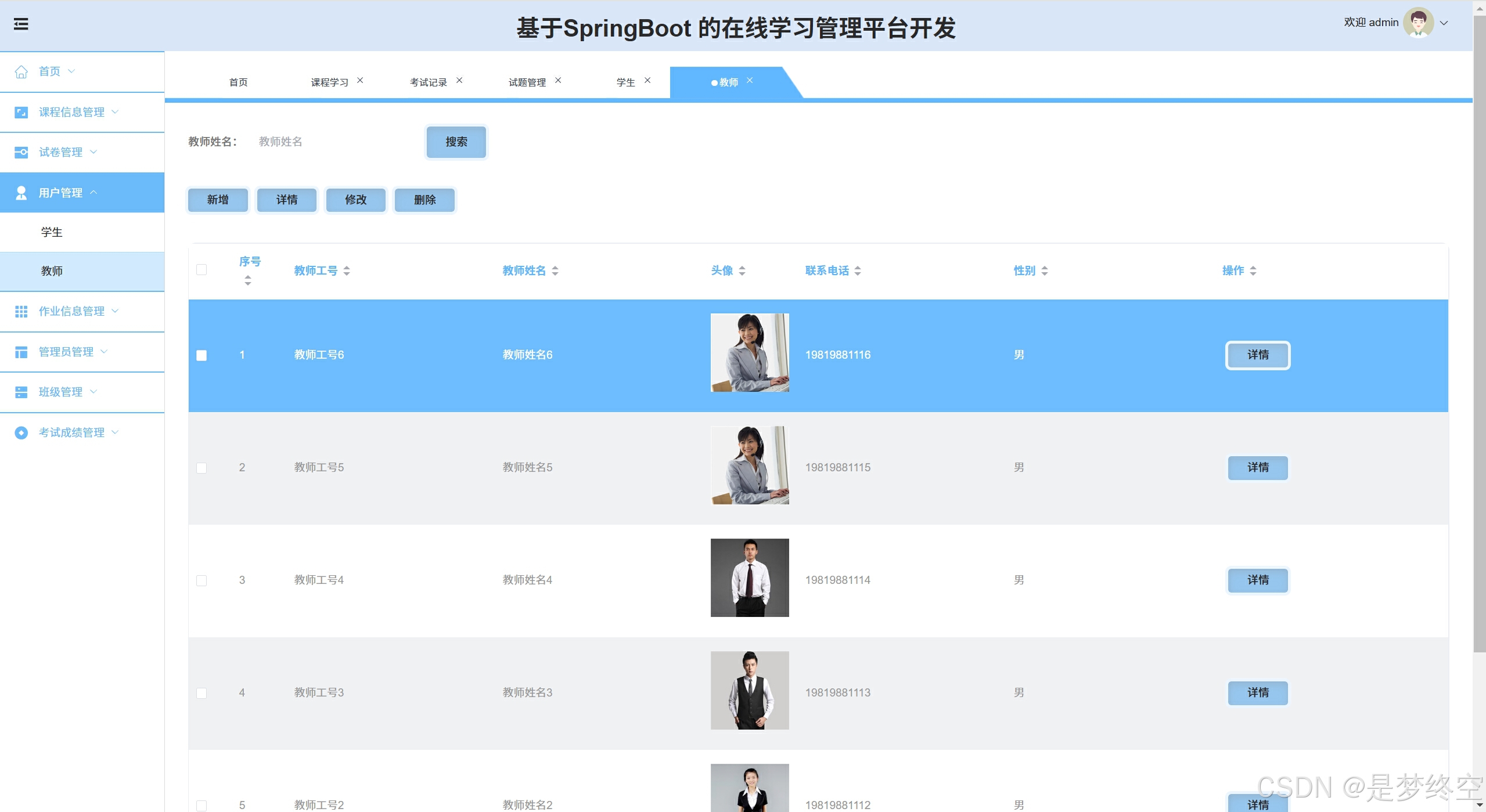Check the row for 教师工号6
Screen dimensions: 1486x812
pyautogui.click(x=202, y=355)
